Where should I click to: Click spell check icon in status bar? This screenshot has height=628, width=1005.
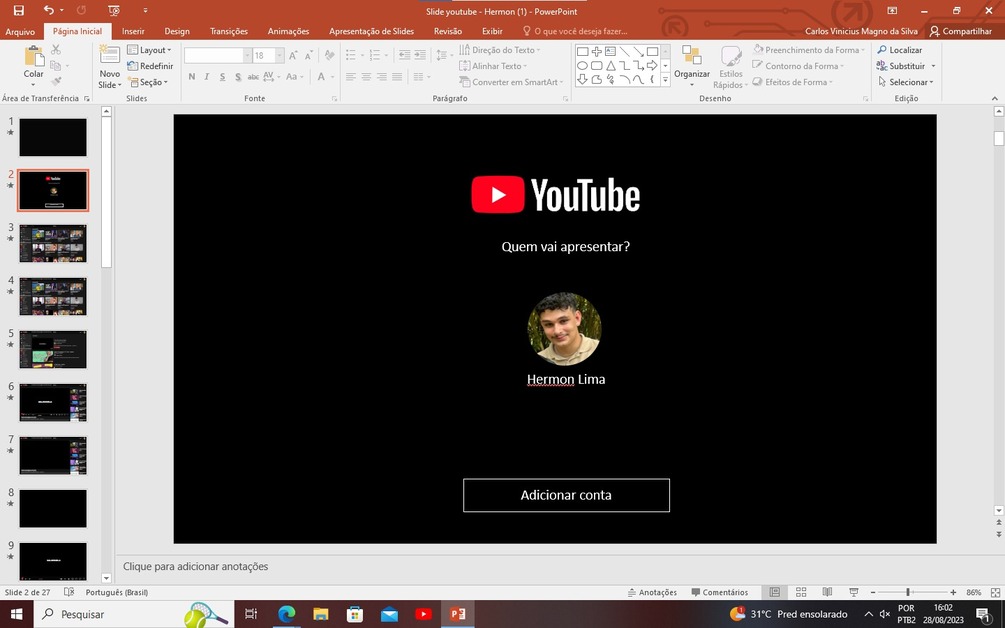click(x=69, y=592)
